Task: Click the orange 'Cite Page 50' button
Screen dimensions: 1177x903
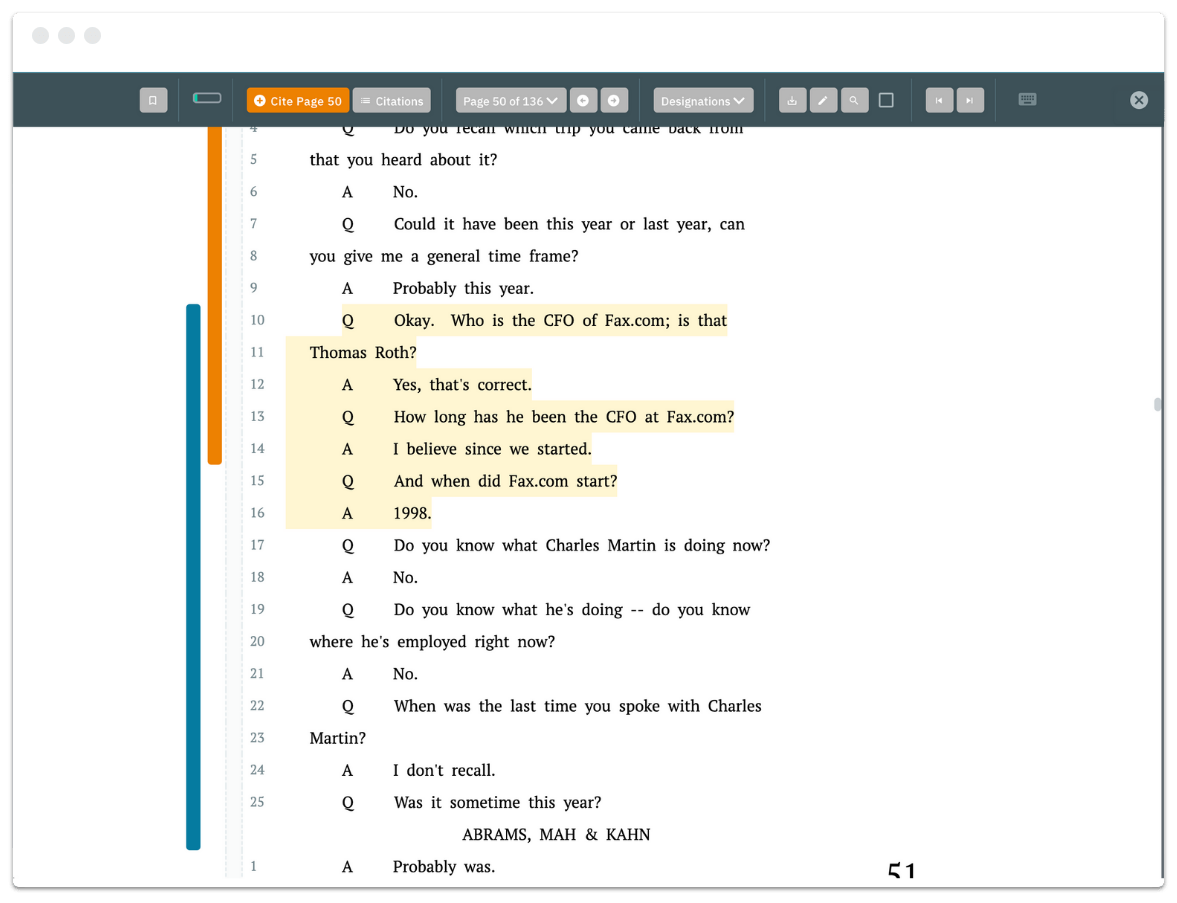Action: click(296, 100)
